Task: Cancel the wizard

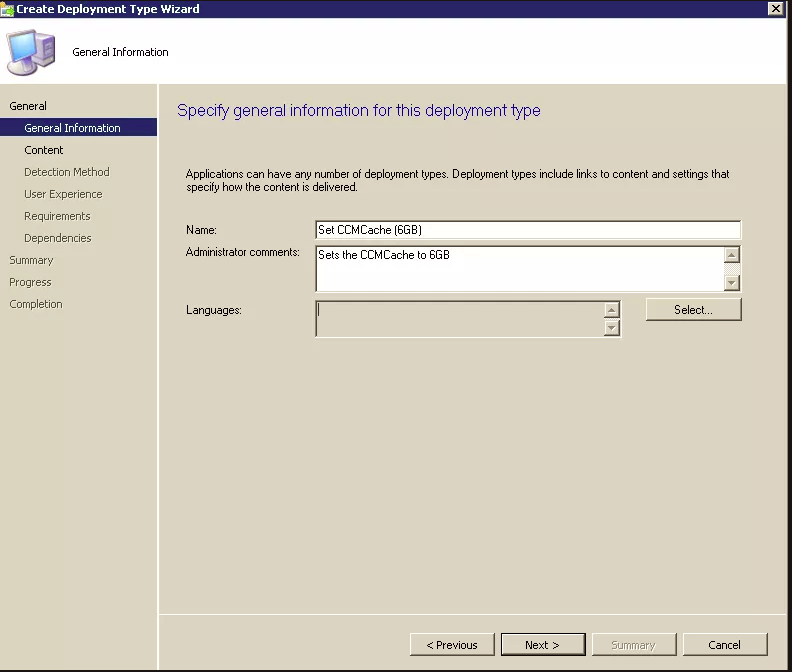Action: (x=725, y=645)
